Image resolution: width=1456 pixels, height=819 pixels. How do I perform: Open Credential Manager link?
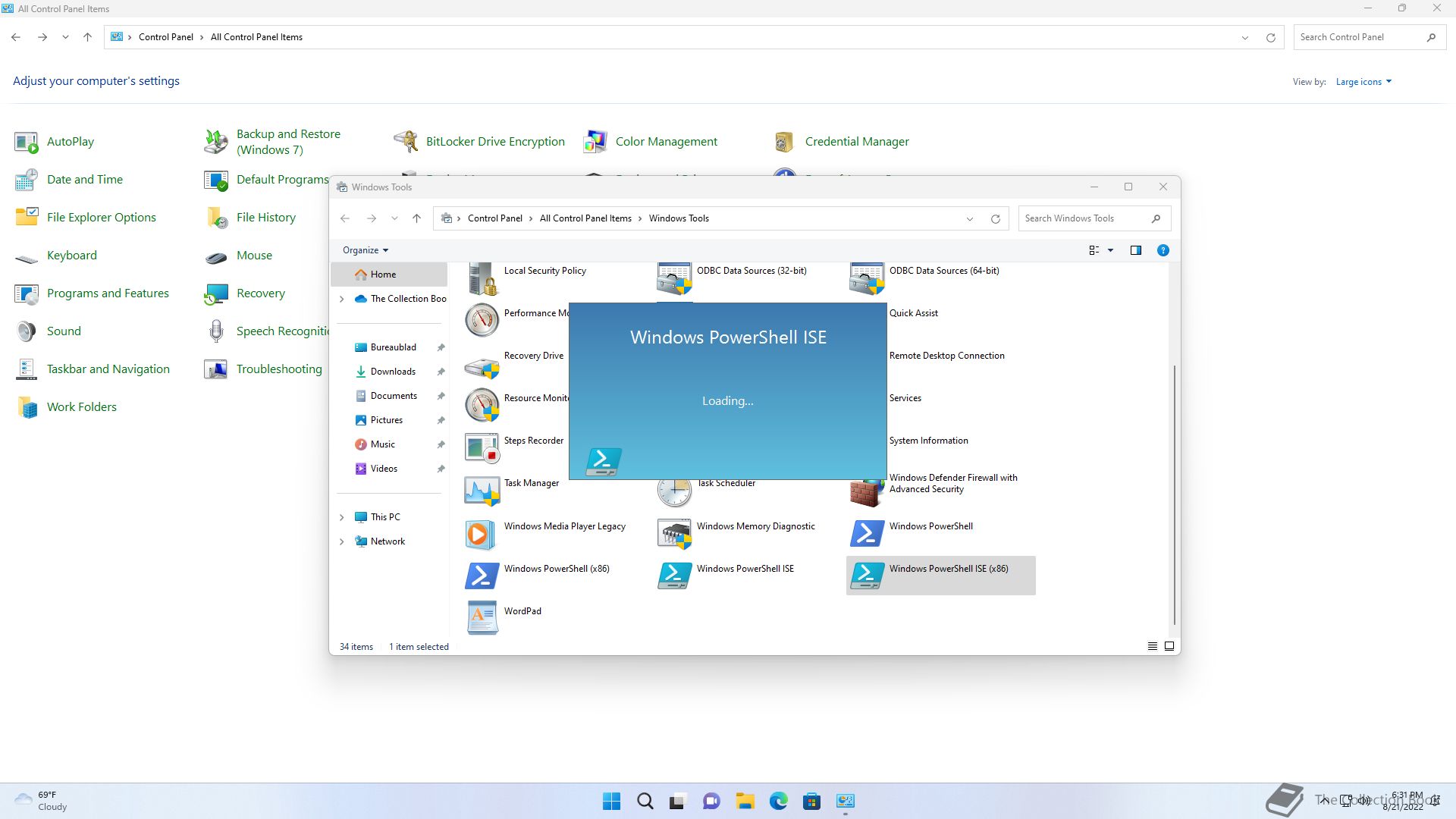(856, 142)
